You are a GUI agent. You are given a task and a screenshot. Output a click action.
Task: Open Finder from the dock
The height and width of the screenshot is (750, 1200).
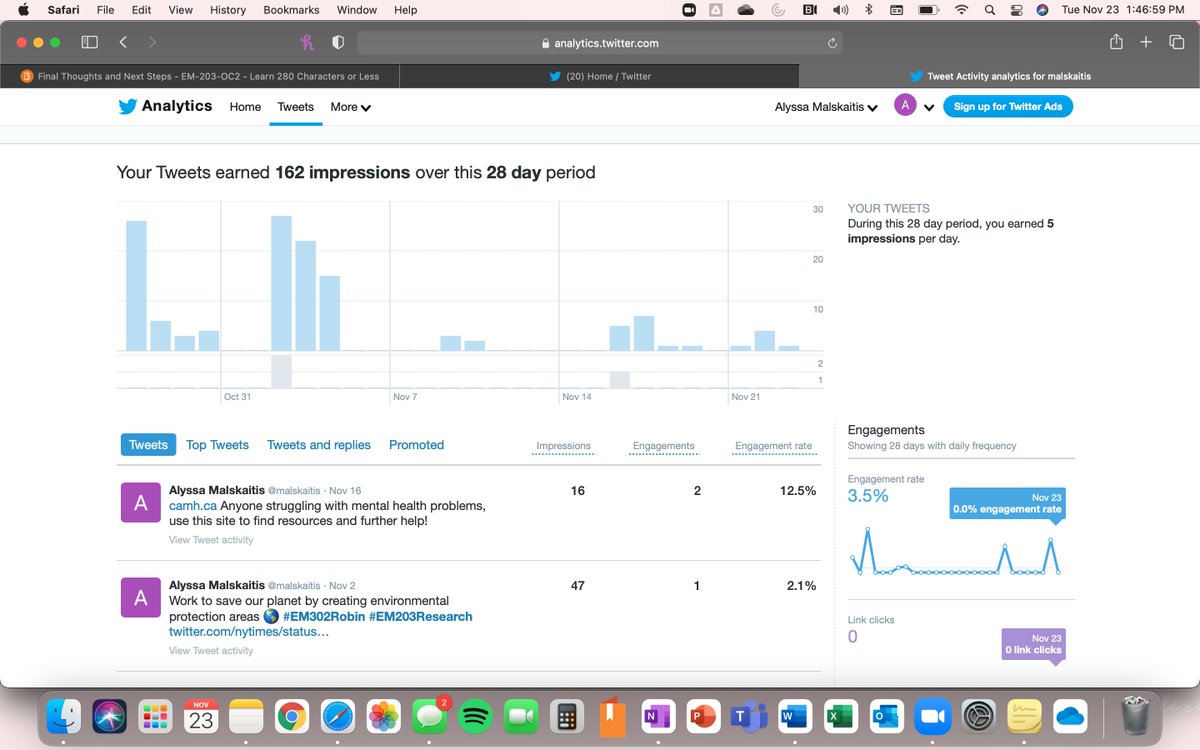click(65, 716)
